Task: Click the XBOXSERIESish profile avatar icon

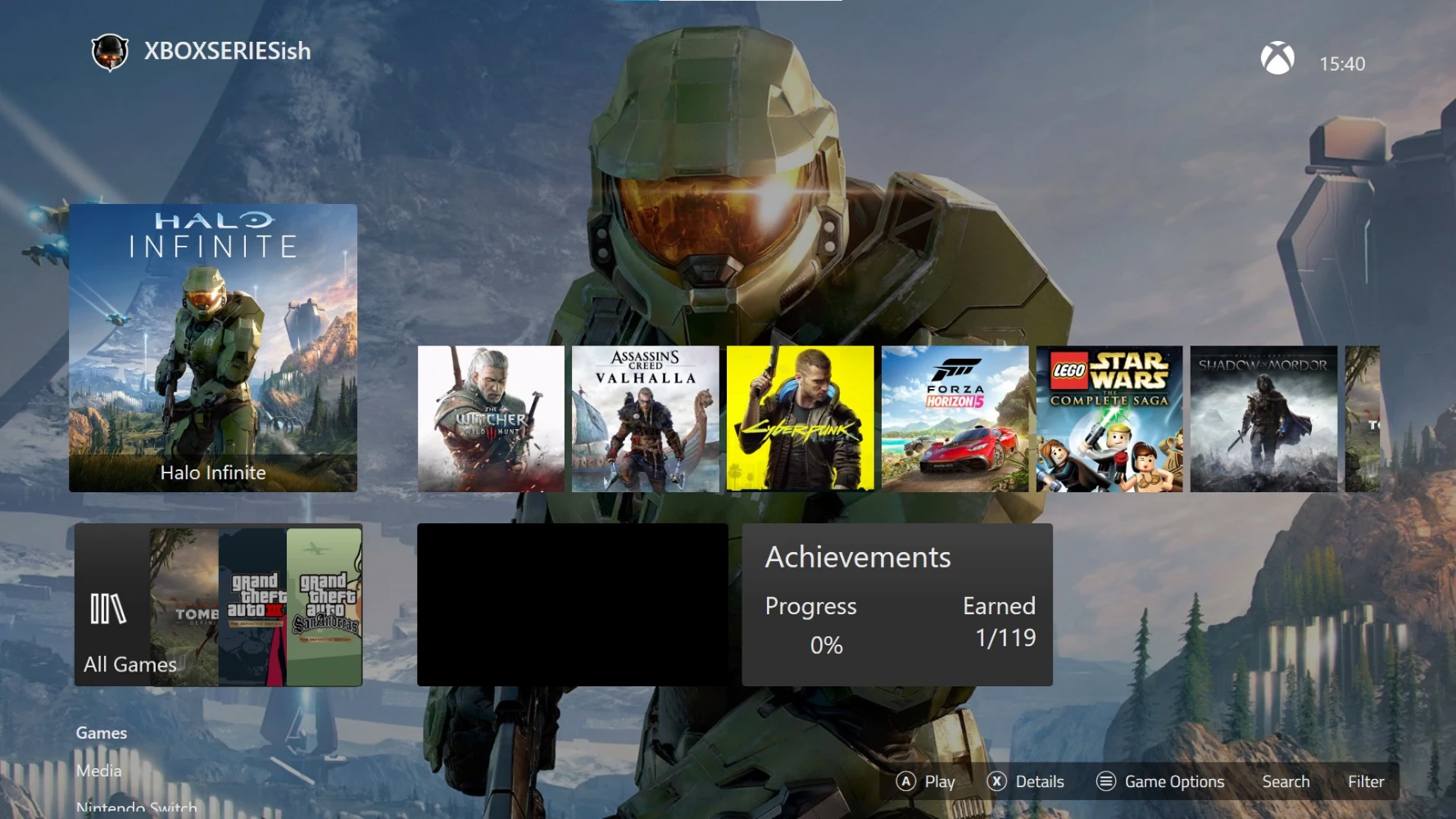Action: [x=109, y=52]
